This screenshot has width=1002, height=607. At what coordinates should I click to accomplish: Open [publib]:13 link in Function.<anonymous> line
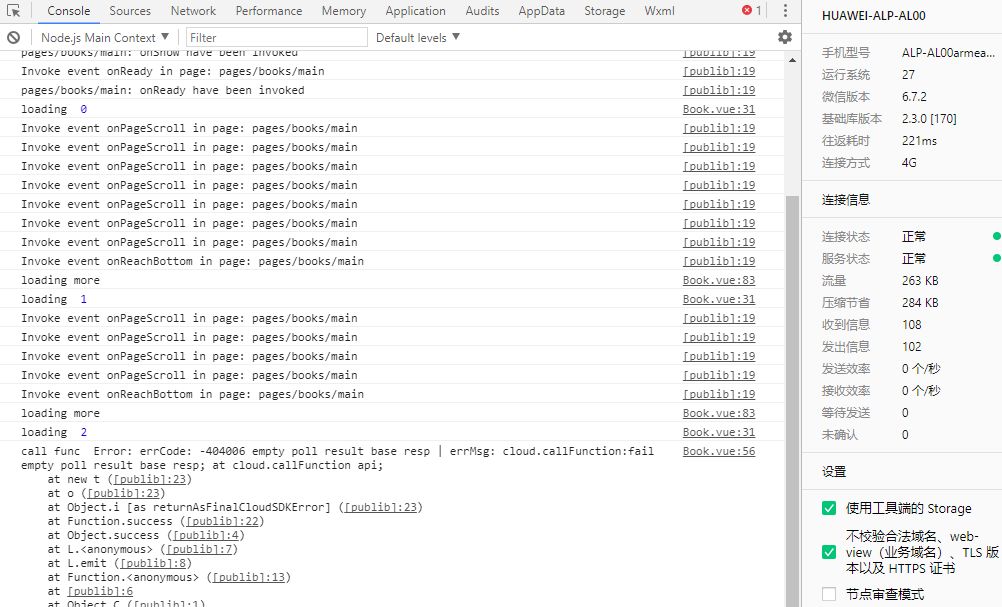pyautogui.click(x=248, y=578)
